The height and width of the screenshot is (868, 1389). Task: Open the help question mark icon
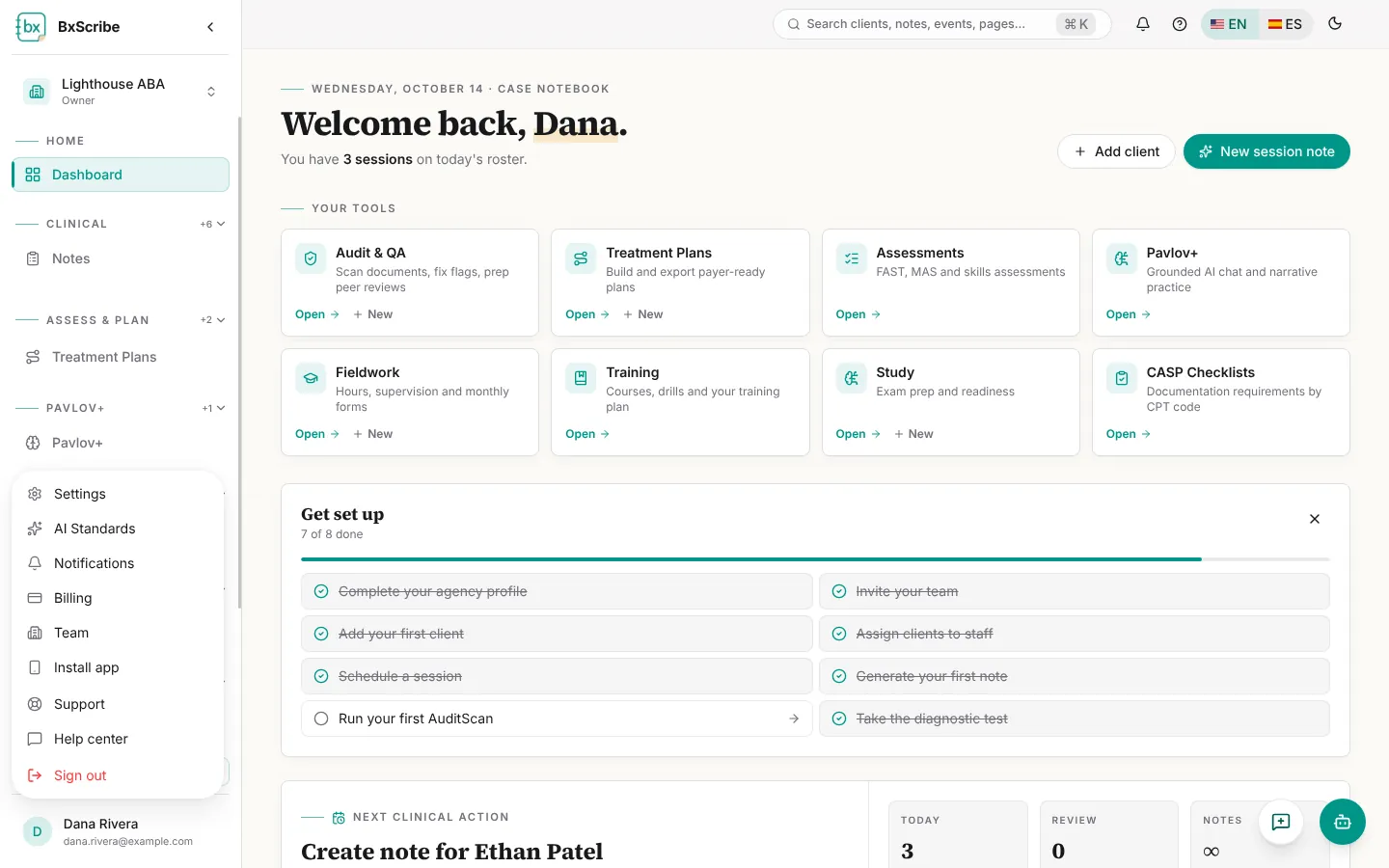1180,24
